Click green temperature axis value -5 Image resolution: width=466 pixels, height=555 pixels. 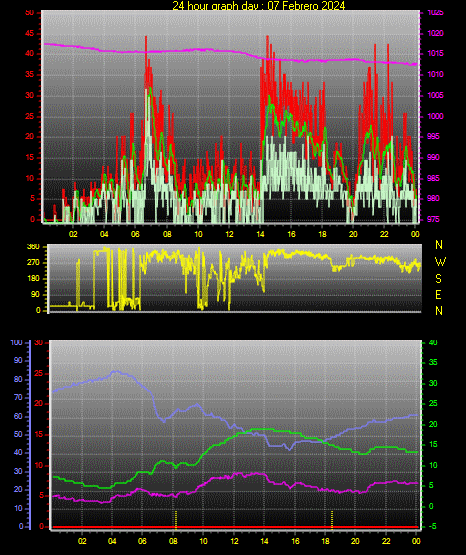coord(432,526)
